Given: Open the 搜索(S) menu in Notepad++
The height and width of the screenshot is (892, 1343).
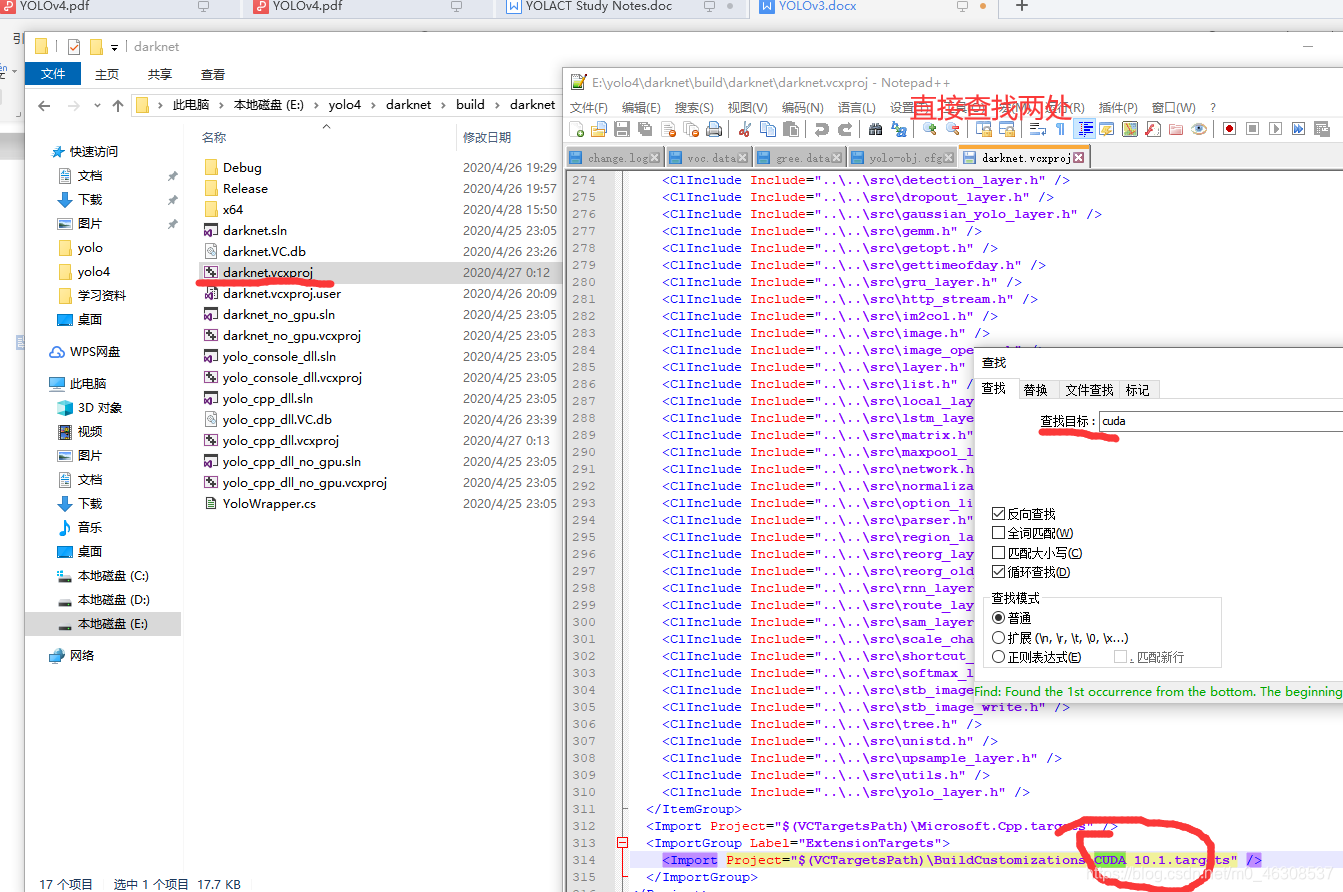Looking at the screenshot, I should coord(694,108).
